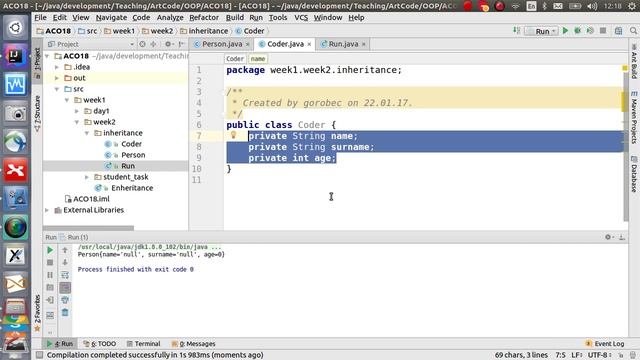Image resolution: width=640 pixels, height=360 pixels.
Task: Open Project Structure from the toolbar
Action: click(619, 31)
